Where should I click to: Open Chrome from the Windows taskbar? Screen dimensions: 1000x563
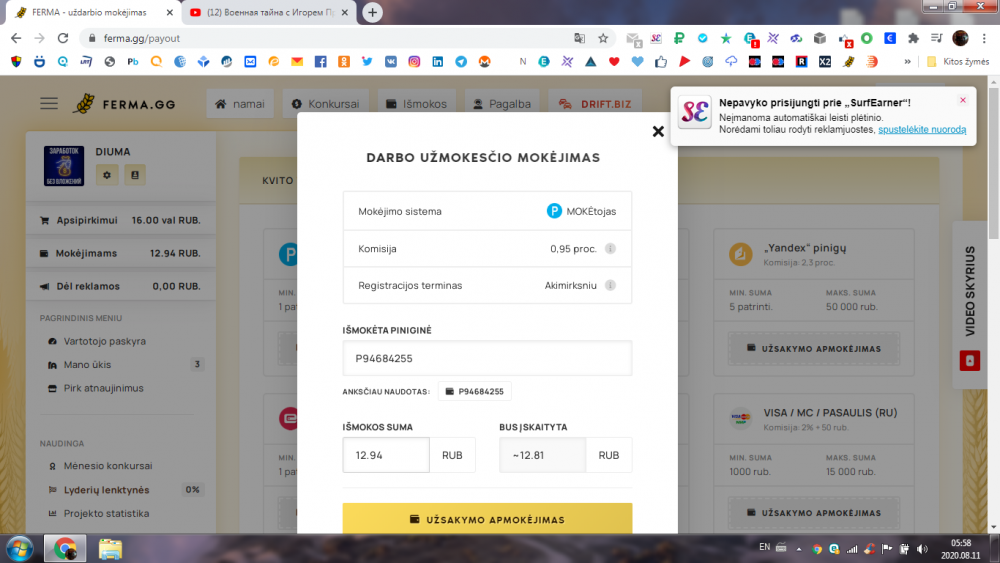[x=64, y=548]
